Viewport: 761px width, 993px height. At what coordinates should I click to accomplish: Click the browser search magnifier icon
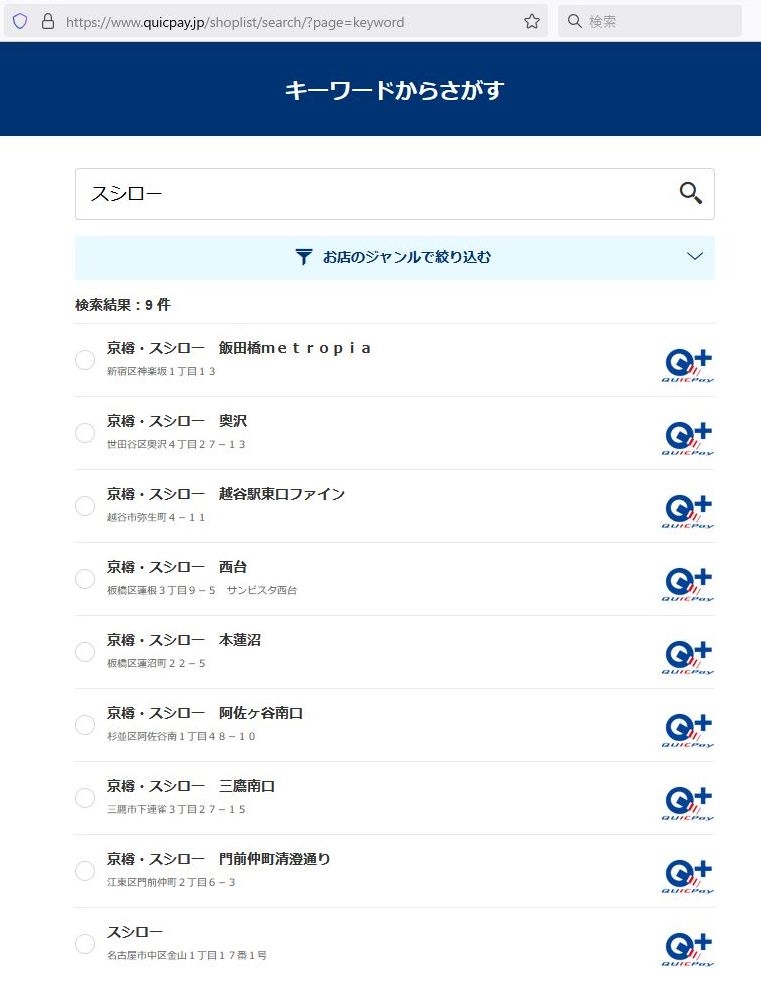point(574,21)
